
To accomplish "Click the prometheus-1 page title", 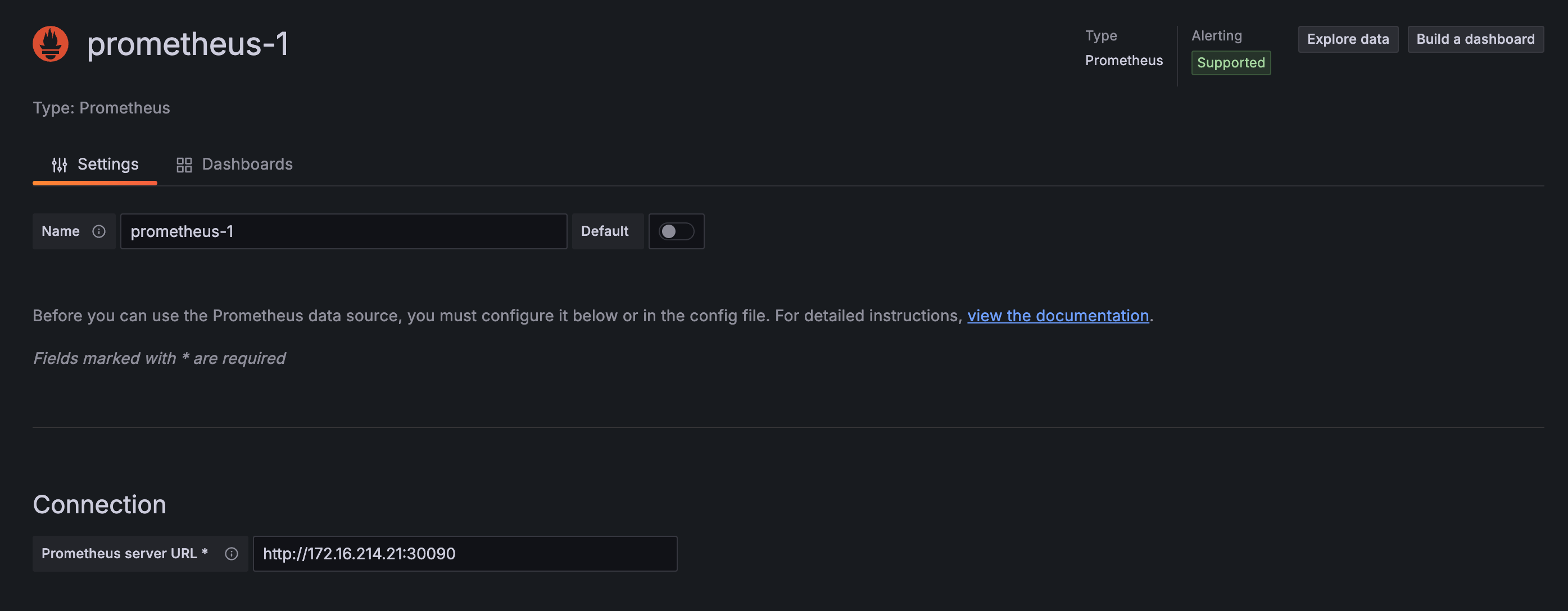I will [x=188, y=44].
